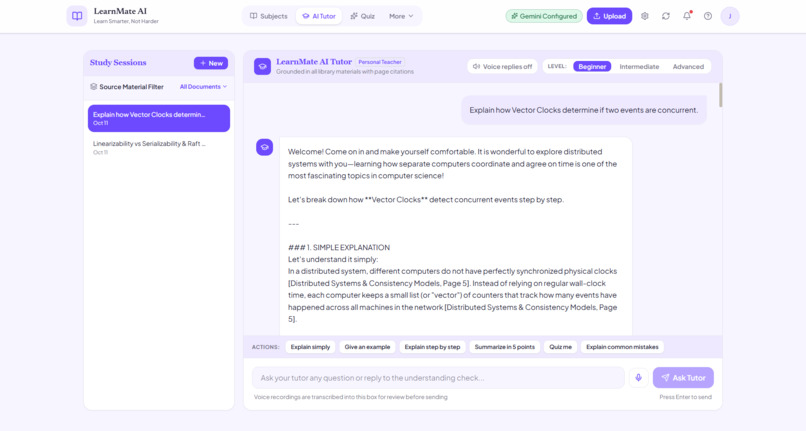This screenshot has width=806, height=431.
Task: Click the Explain simply action
Action: click(x=310, y=347)
